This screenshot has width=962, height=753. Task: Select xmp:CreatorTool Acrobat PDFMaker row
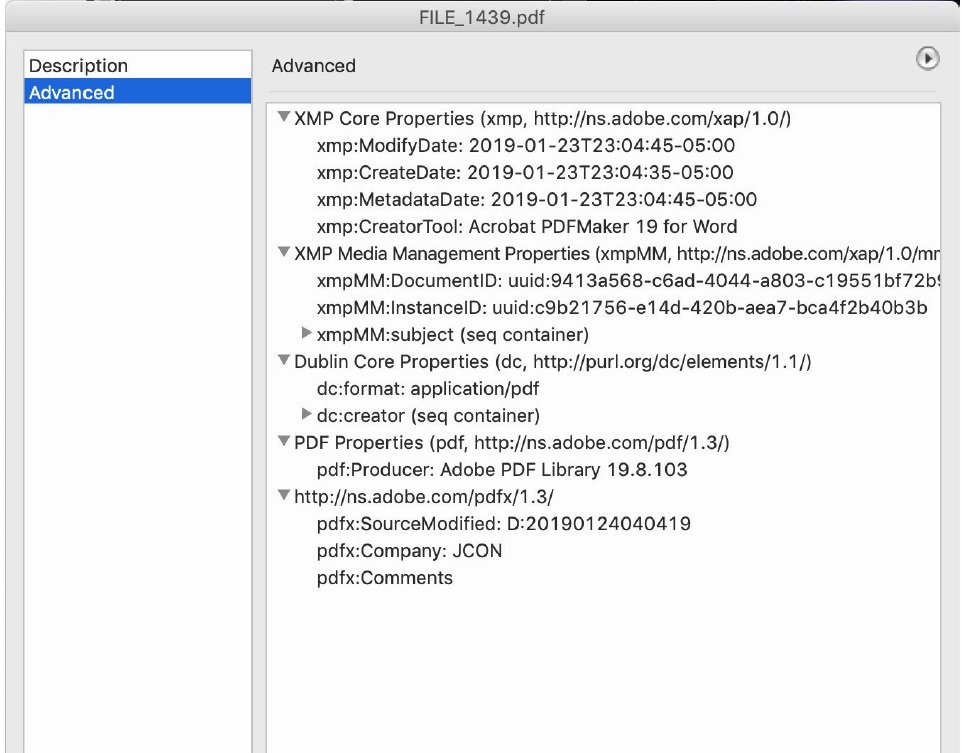pyautogui.click(x=526, y=226)
